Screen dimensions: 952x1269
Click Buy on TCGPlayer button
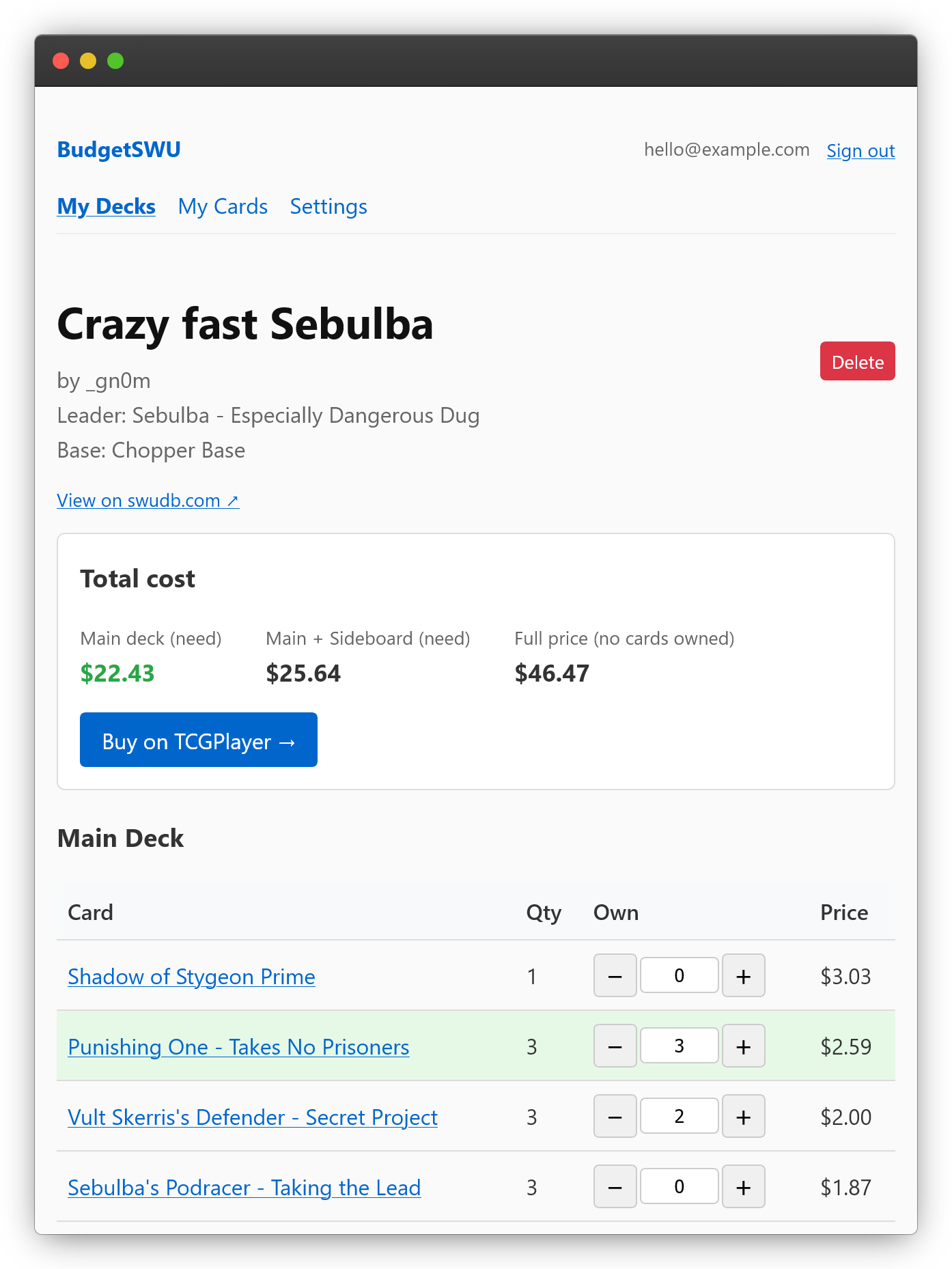(198, 740)
